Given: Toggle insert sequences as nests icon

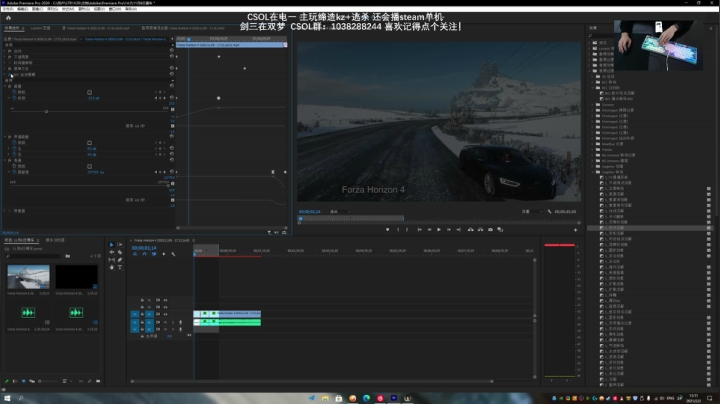Looking at the screenshot, I should click(x=135, y=254).
